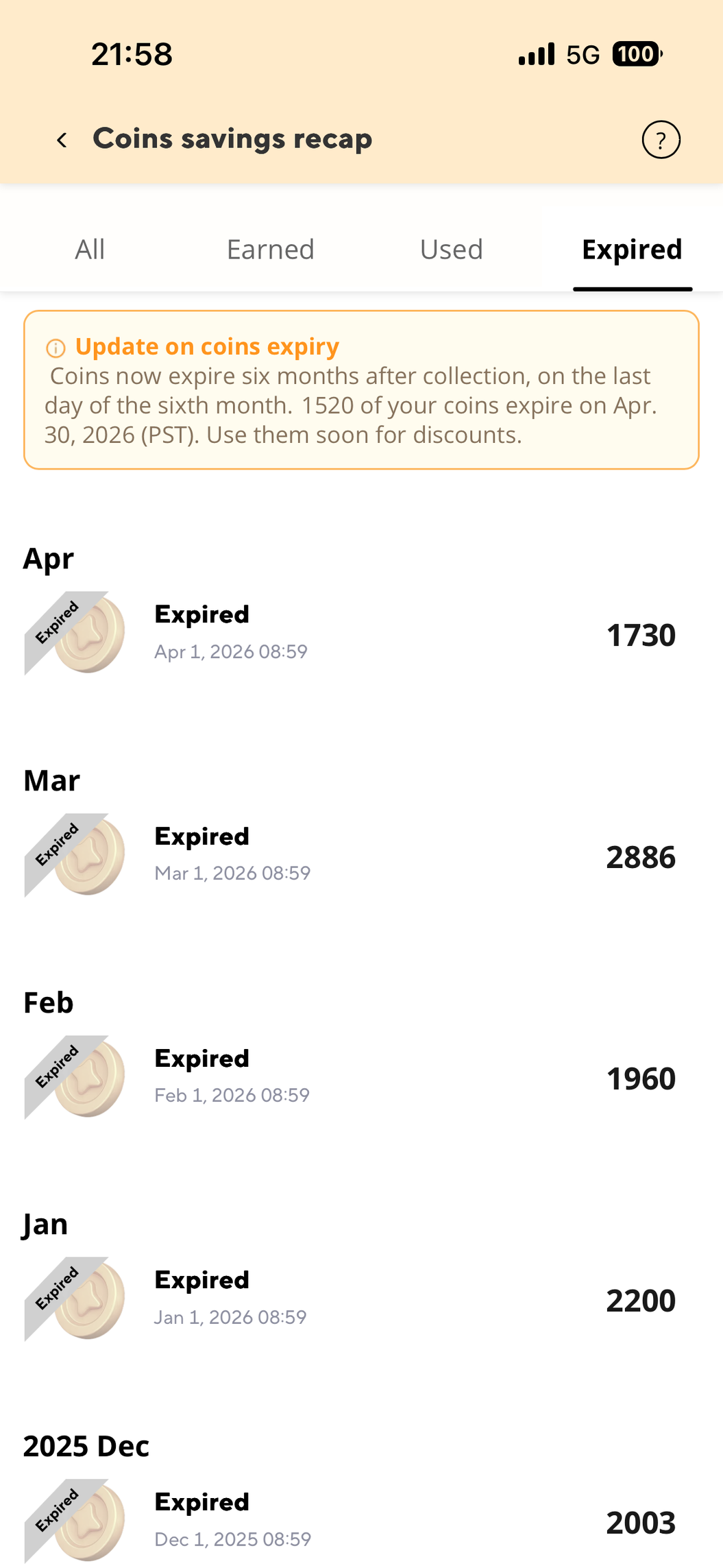Tap the back arrow icon
The image size is (723, 1568).
click(62, 140)
